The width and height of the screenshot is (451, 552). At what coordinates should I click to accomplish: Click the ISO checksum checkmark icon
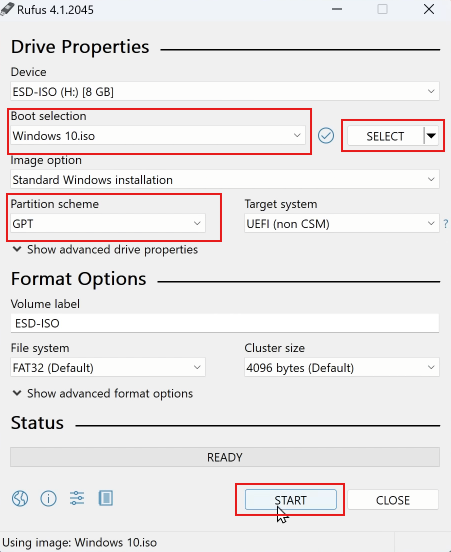326,136
